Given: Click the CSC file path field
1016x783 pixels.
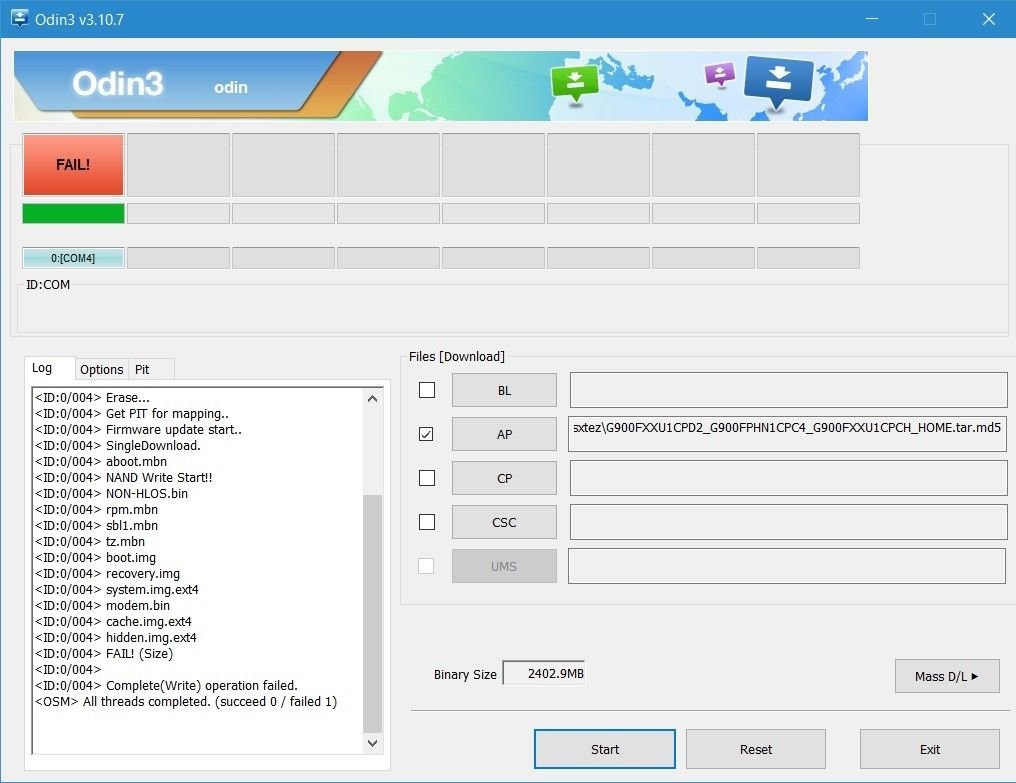Looking at the screenshot, I should (789, 522).
